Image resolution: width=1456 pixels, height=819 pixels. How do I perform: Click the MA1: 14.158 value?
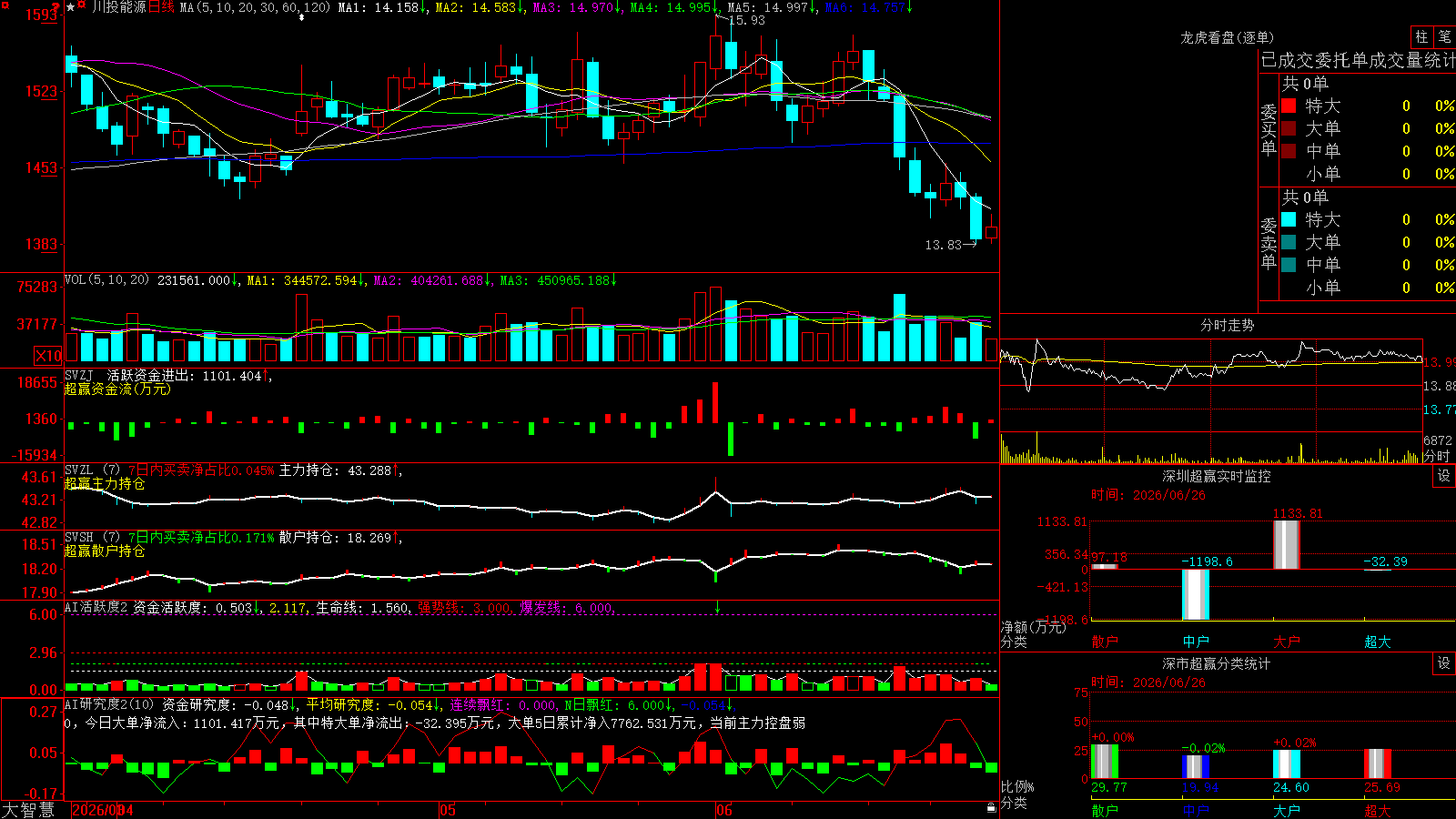tap(381, 7)
